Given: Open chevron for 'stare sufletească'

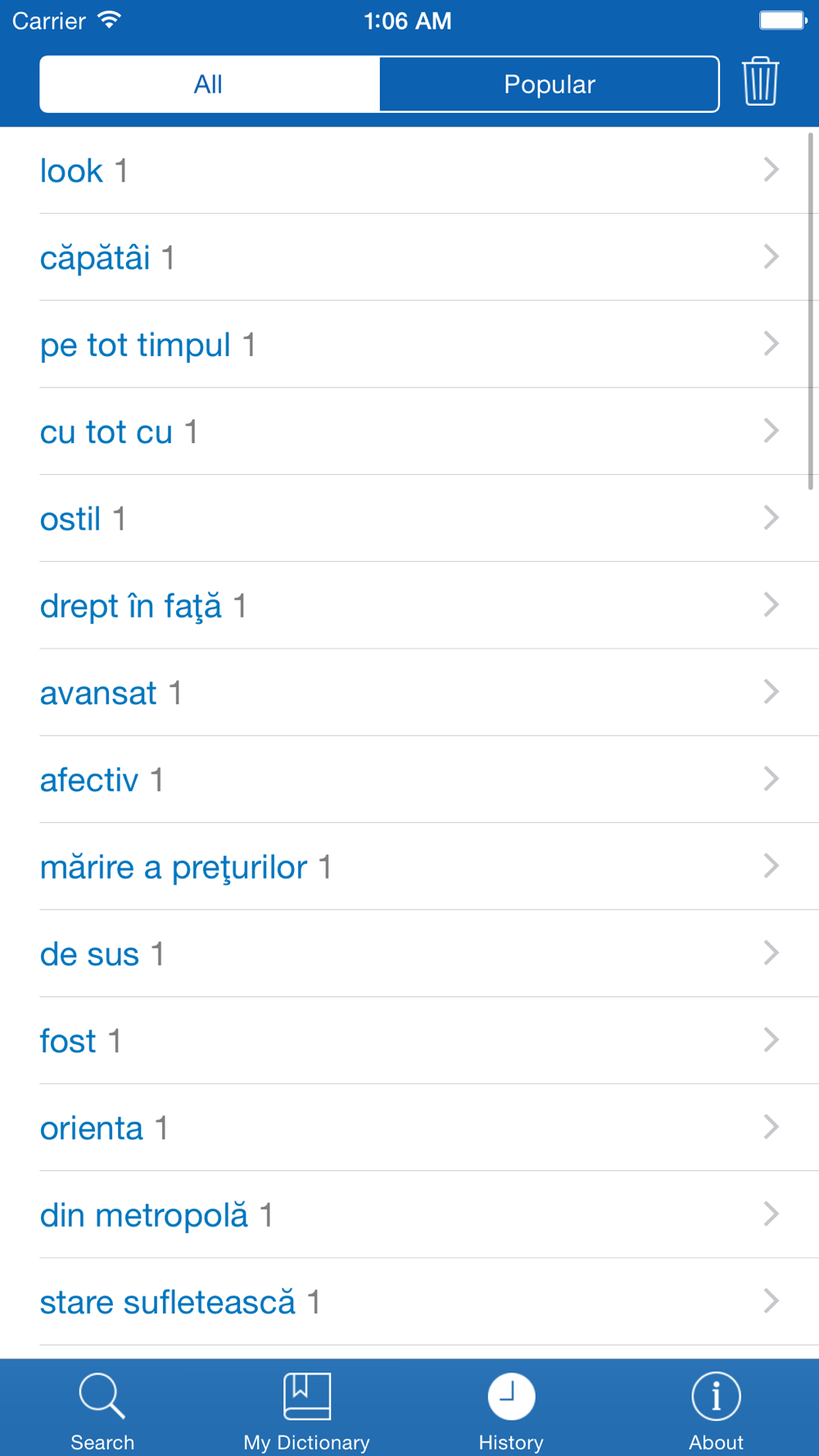Looking at the screenshot, I should click(771, 1301).
